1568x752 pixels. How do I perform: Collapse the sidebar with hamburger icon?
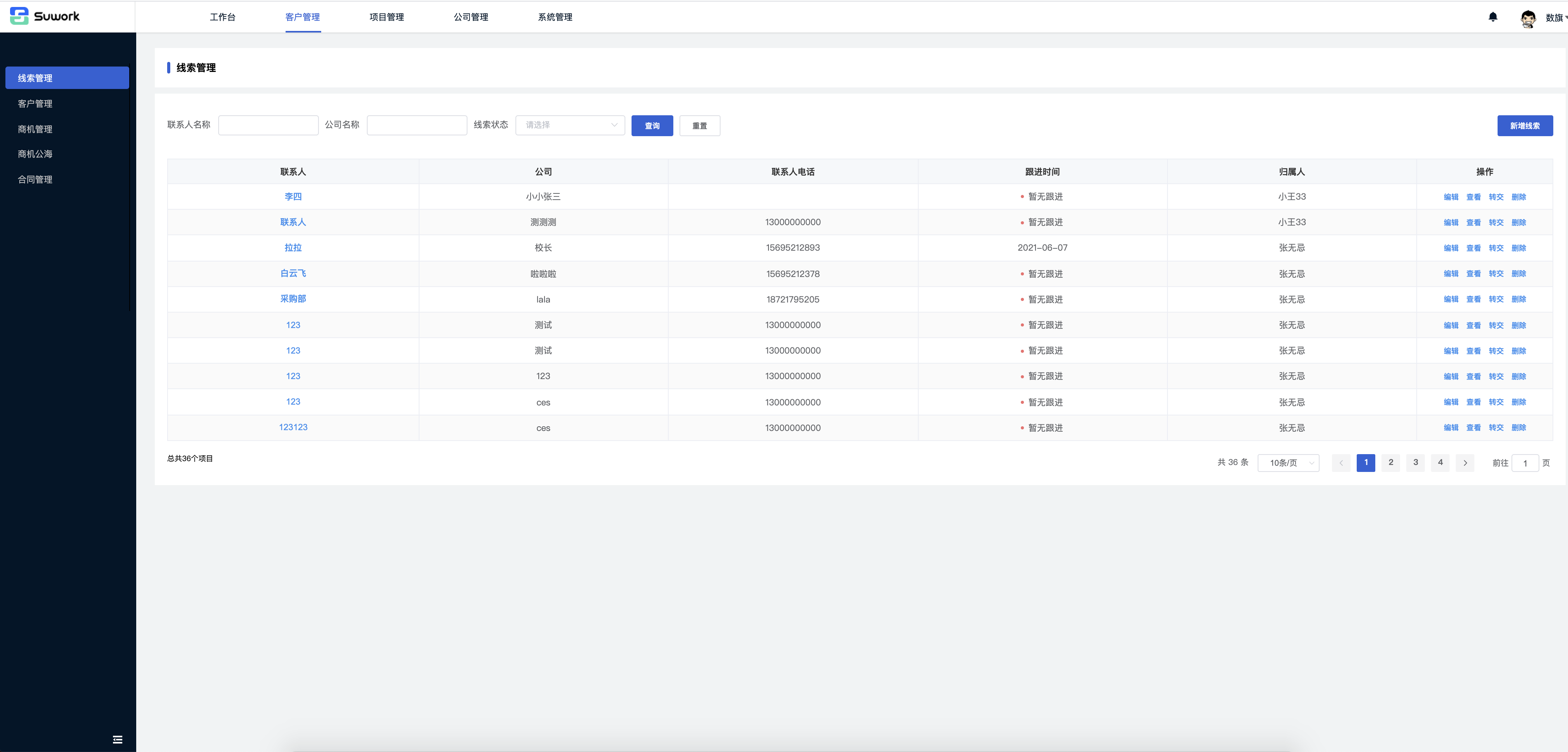(x=118, y=739)
